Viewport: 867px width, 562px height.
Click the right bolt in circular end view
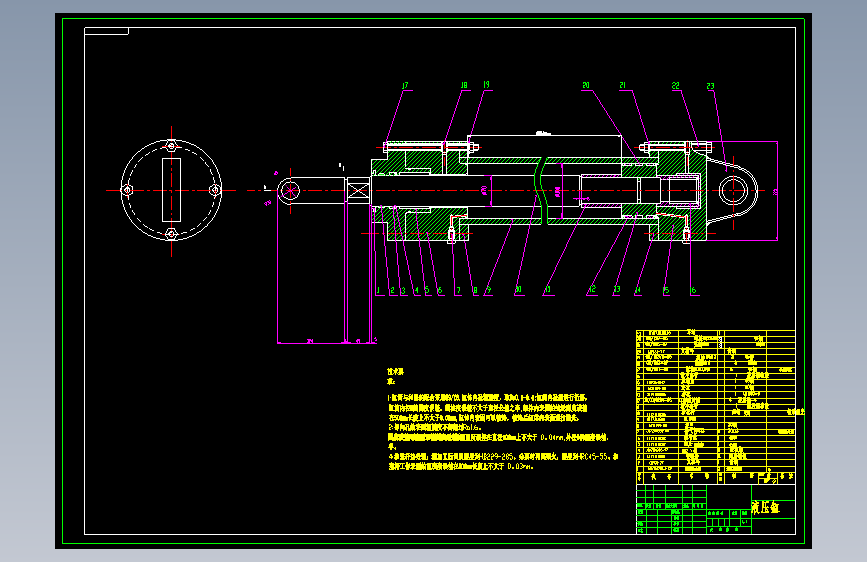215,190
